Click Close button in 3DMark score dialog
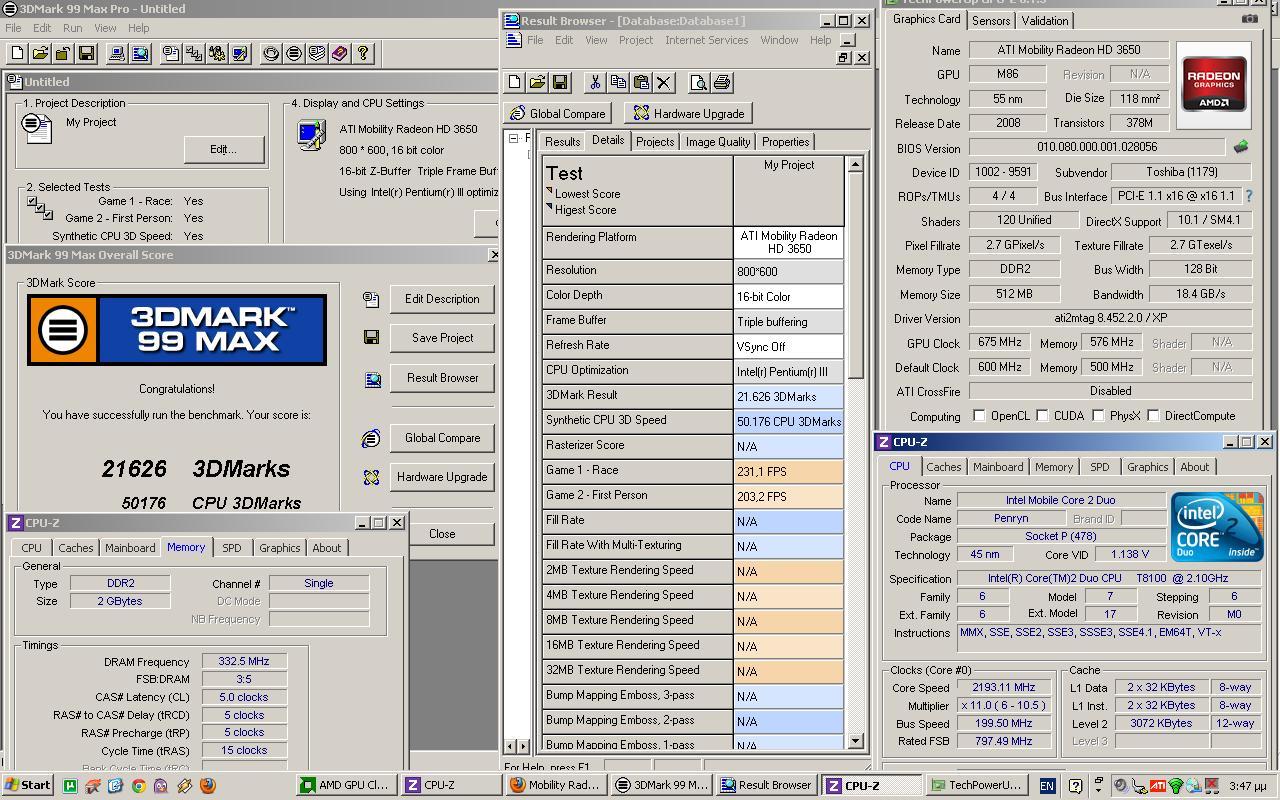Viewport: 1280px width, 800px height. click(x=442, y=534)
